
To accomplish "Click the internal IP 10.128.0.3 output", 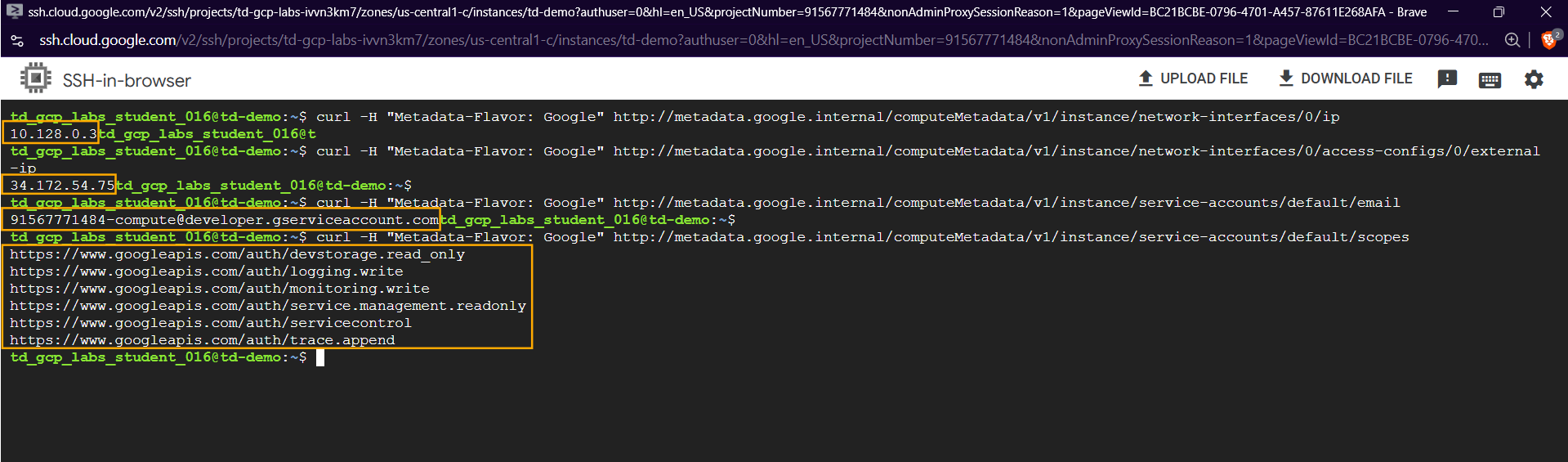I will pos(53,134).
